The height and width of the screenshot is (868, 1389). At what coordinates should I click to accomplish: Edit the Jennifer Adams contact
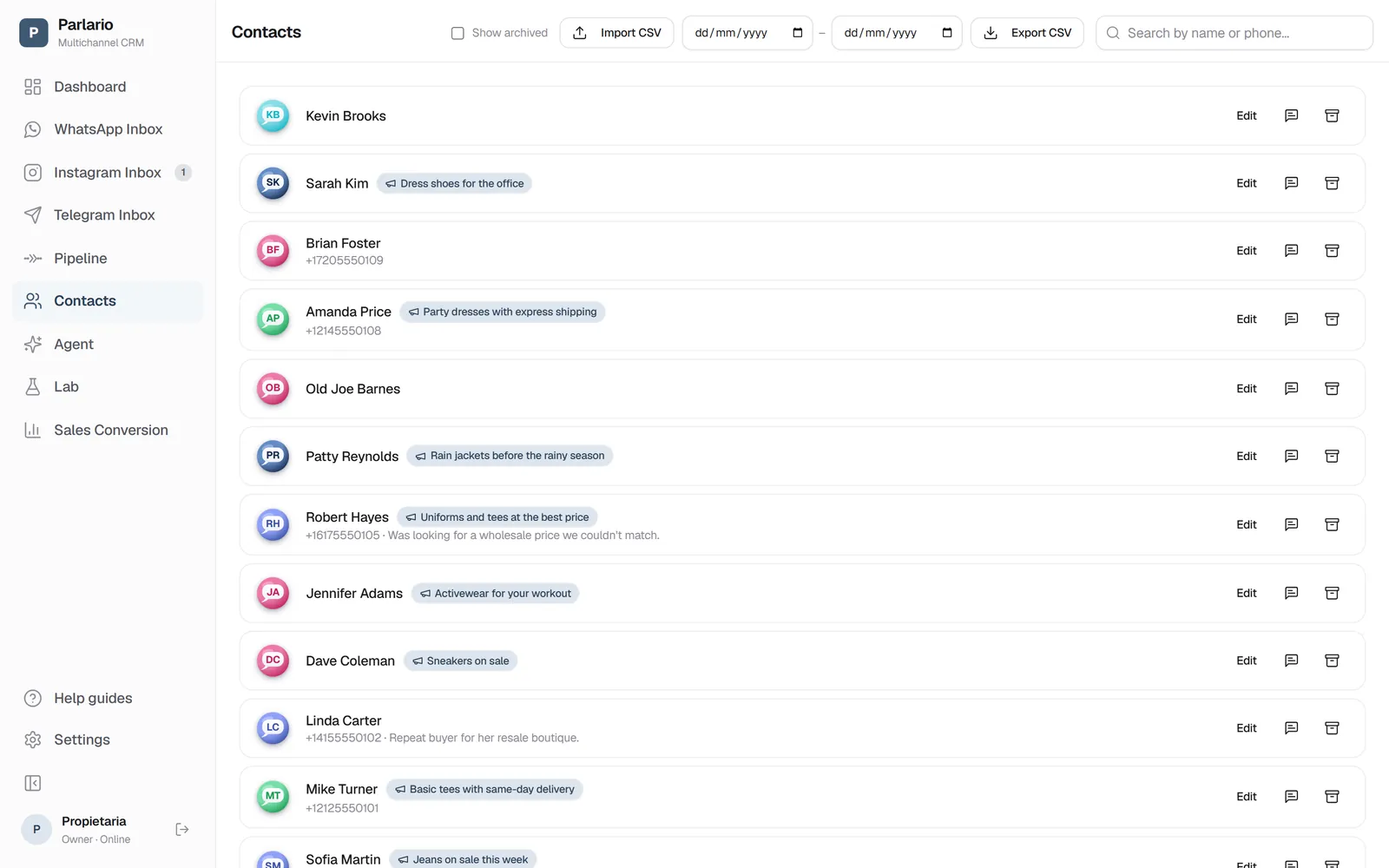1247,593
